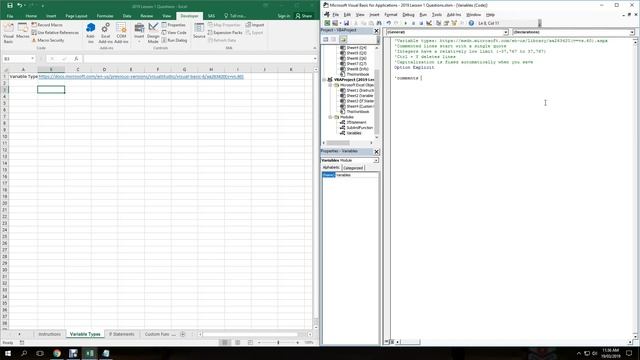The image size is (640, 360).
Task: Open the XML Source pane
Action: 199,31
